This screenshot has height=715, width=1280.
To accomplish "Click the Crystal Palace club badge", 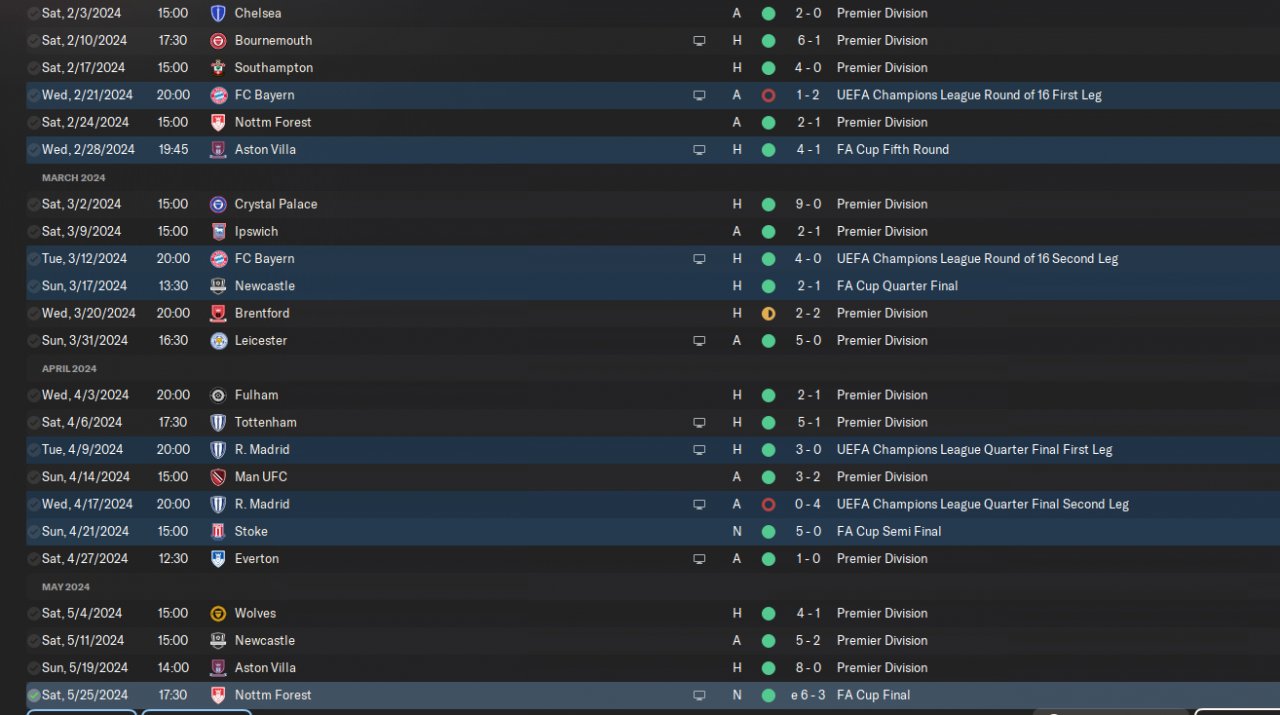I will pos(218,204).
